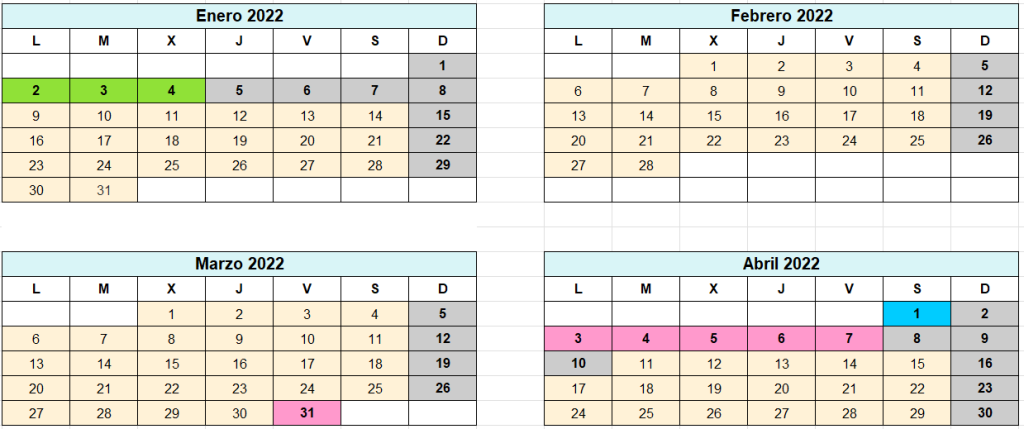This screenshot has height=429, width=1024.
Task: Select the J column header in Abril
Action: pos(782,289)
